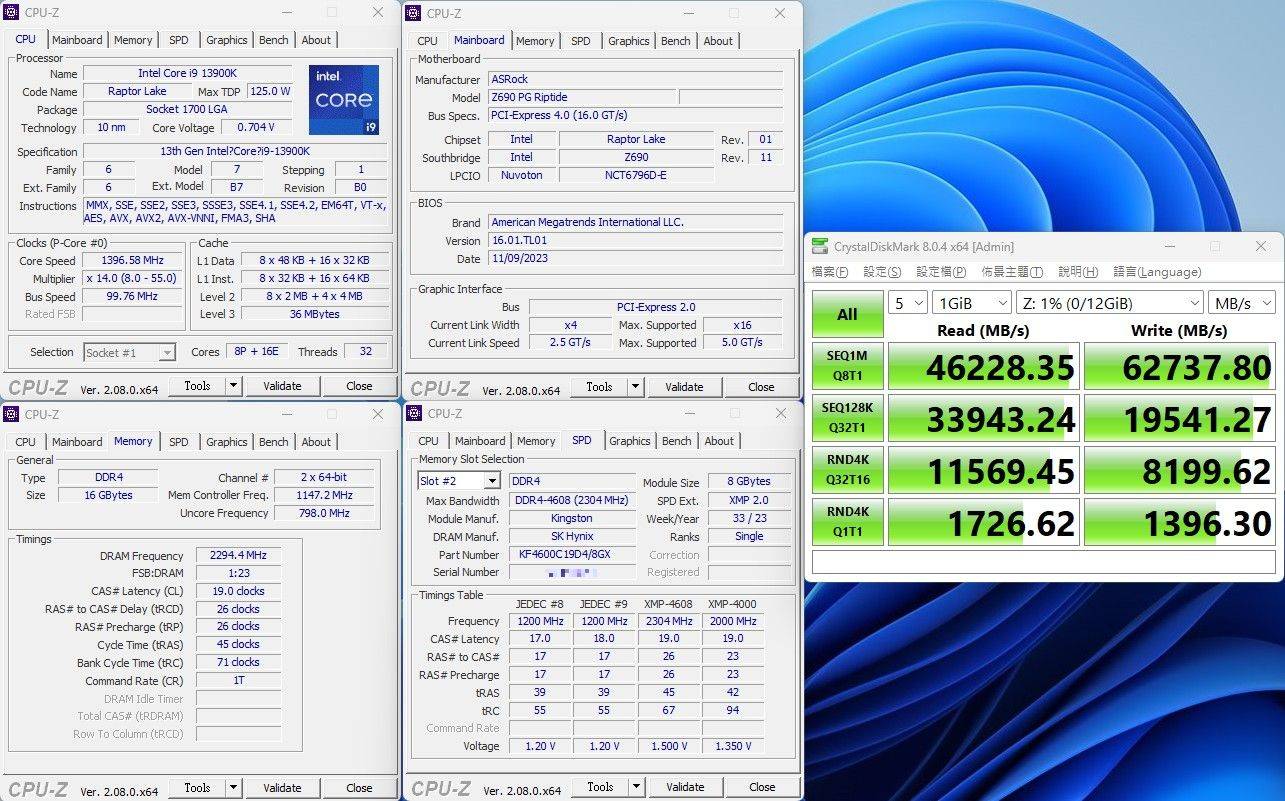Viewport: 1285px width, 801px height.
Task: Open 設定檔(P) menu in CrystalDiskMark
Action: [x=941, y=272]
